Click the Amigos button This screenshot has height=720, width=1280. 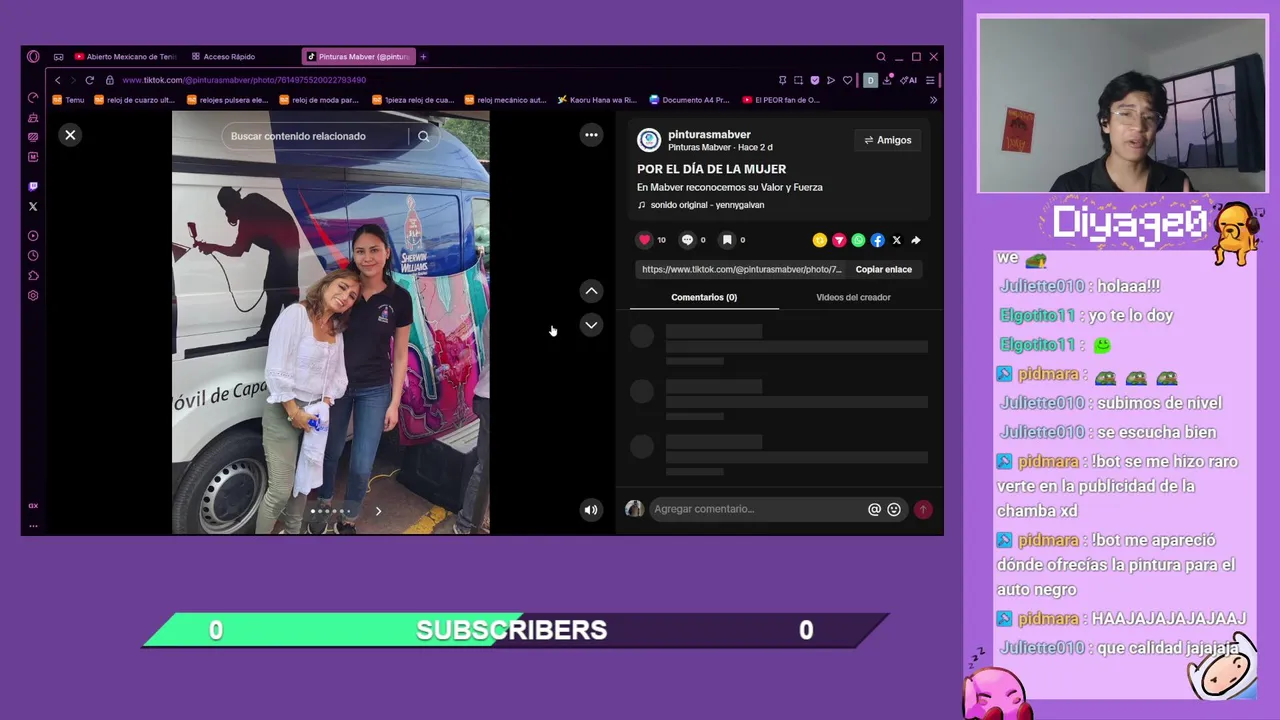coord(888,140)
